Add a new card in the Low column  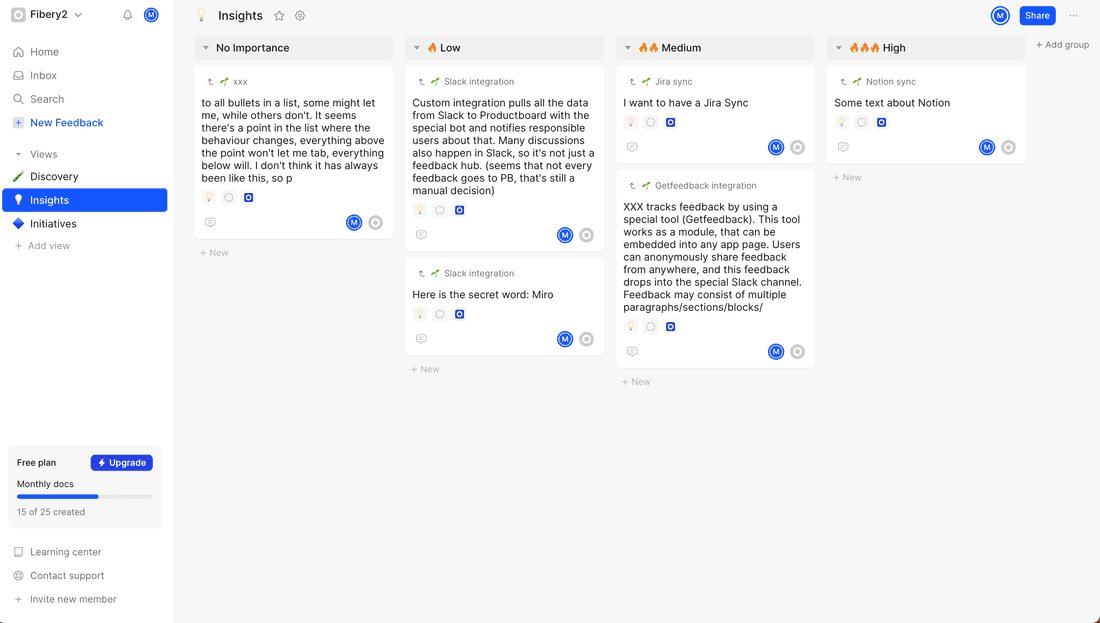click(x=424, y=369)
